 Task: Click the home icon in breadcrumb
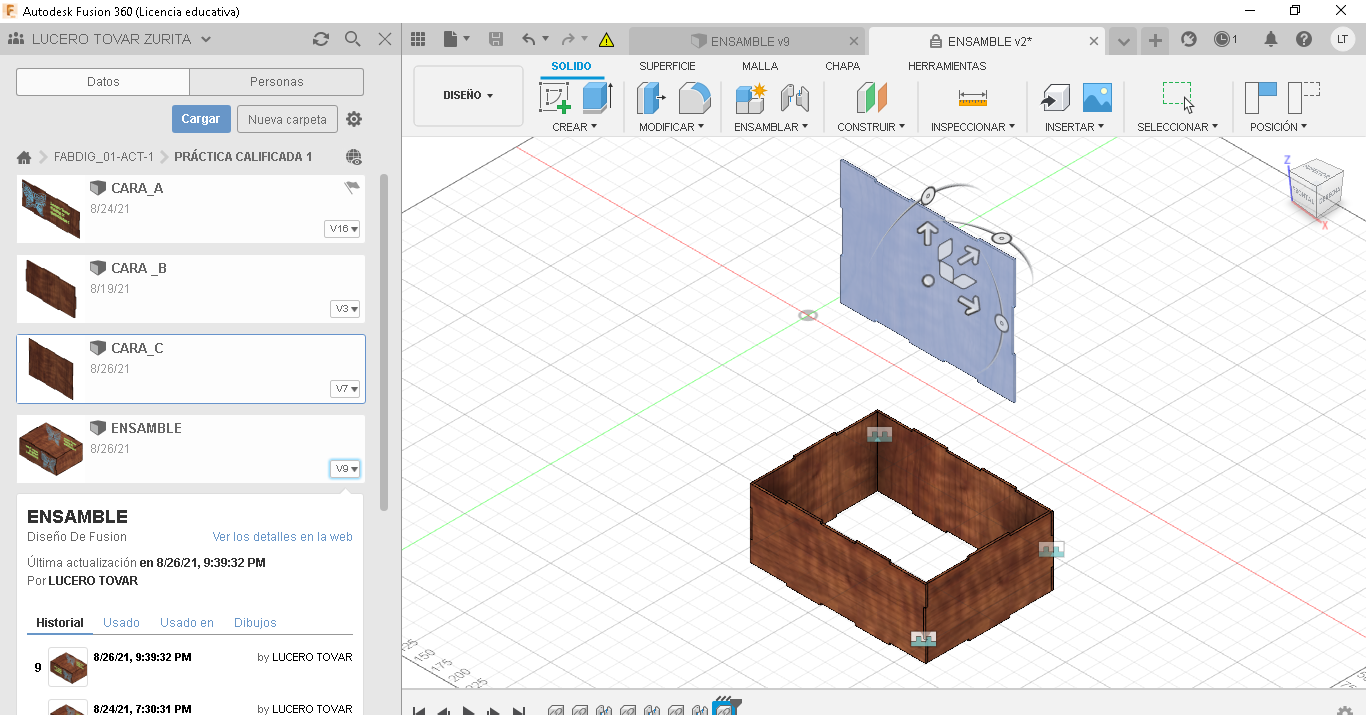[24, 157]
